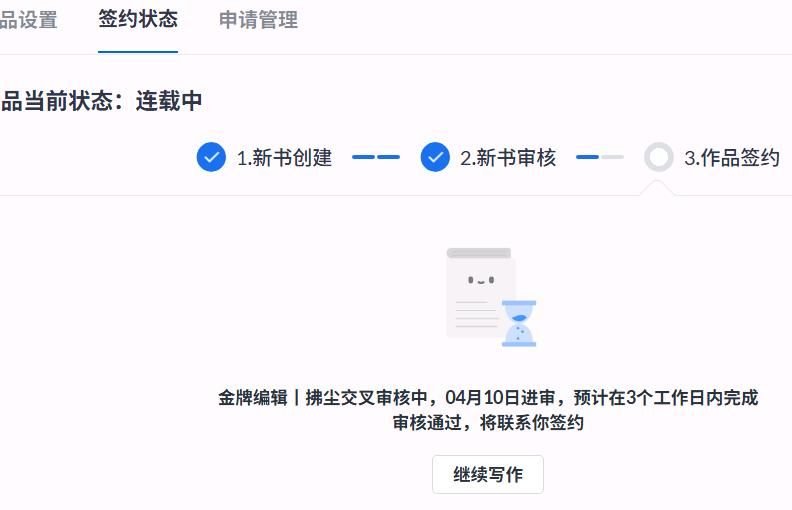Click the document hourglass waiting illustration
The height and width of the screenshot is (510, 792).
[x=491, y=297]
